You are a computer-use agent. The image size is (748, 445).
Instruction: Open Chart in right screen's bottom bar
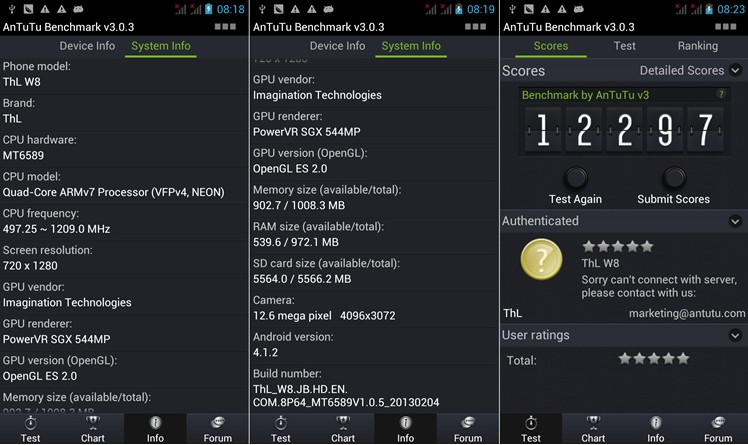coord(593,429)
